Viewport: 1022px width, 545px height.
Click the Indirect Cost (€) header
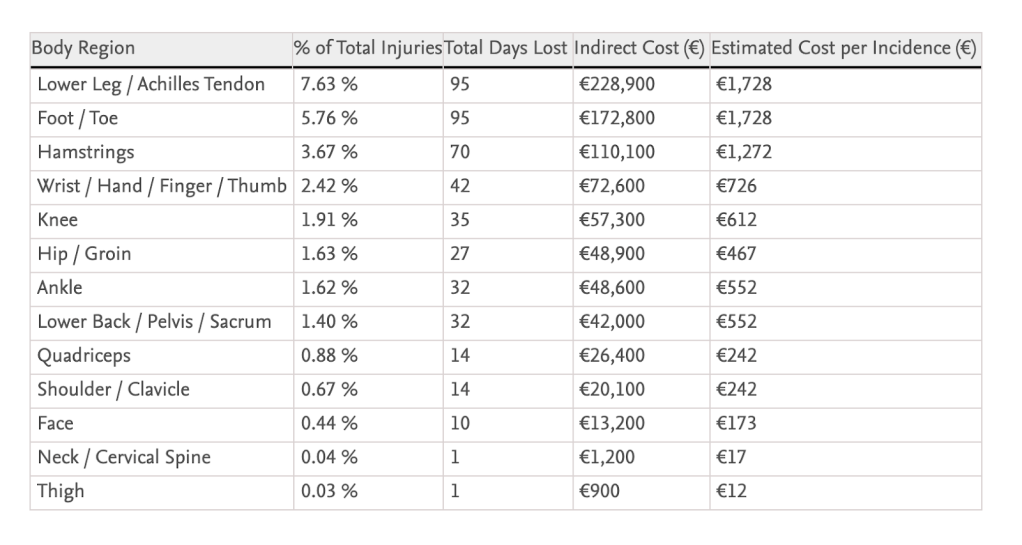[x=640, y=49]
